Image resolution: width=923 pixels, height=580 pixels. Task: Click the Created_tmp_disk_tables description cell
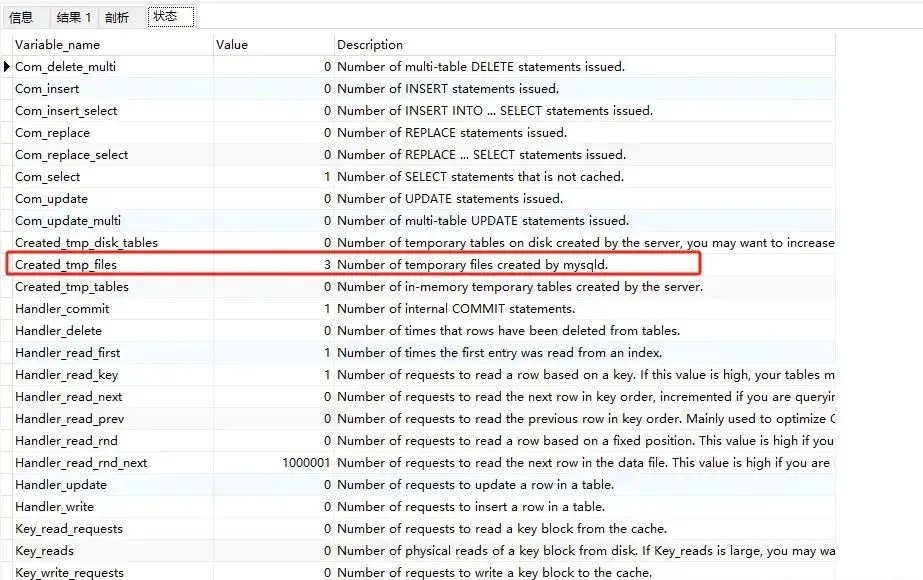tap(585, 243)
